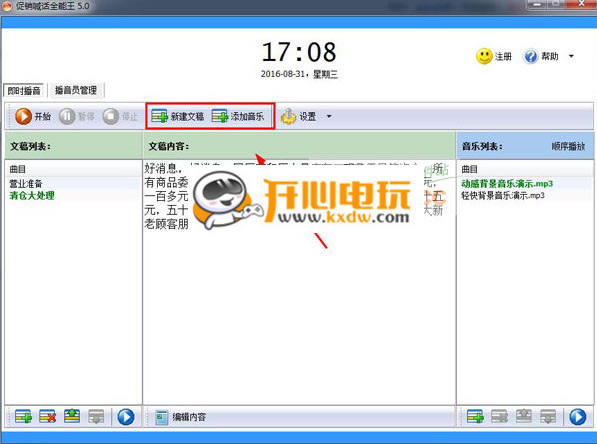Select 清仓大处理 script item

[32, 196]
